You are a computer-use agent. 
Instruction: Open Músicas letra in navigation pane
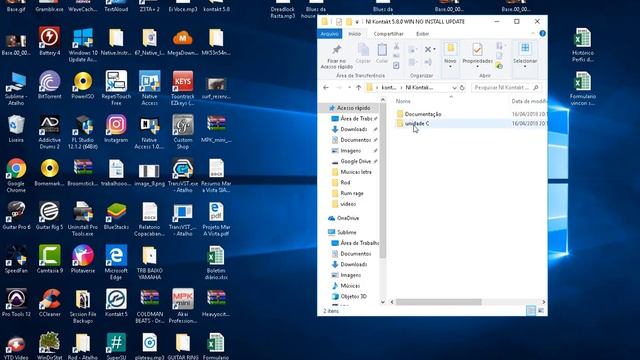pos(351,172)
